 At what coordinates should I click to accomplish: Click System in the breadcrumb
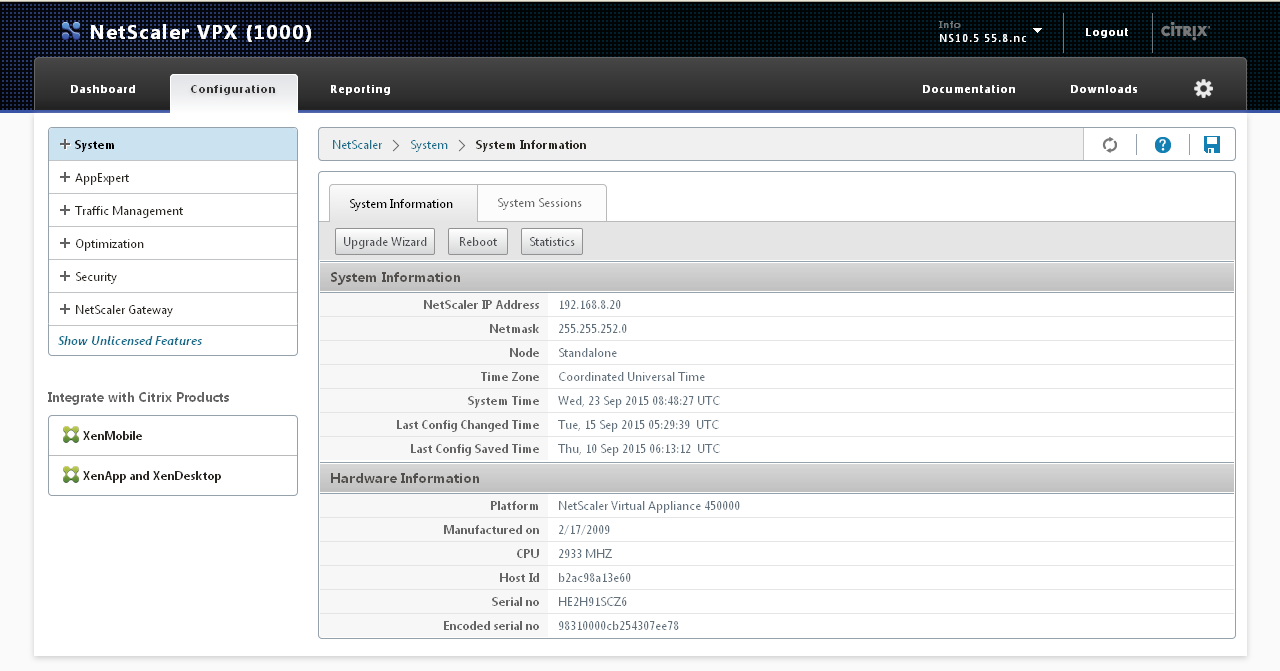pos(429,145)
